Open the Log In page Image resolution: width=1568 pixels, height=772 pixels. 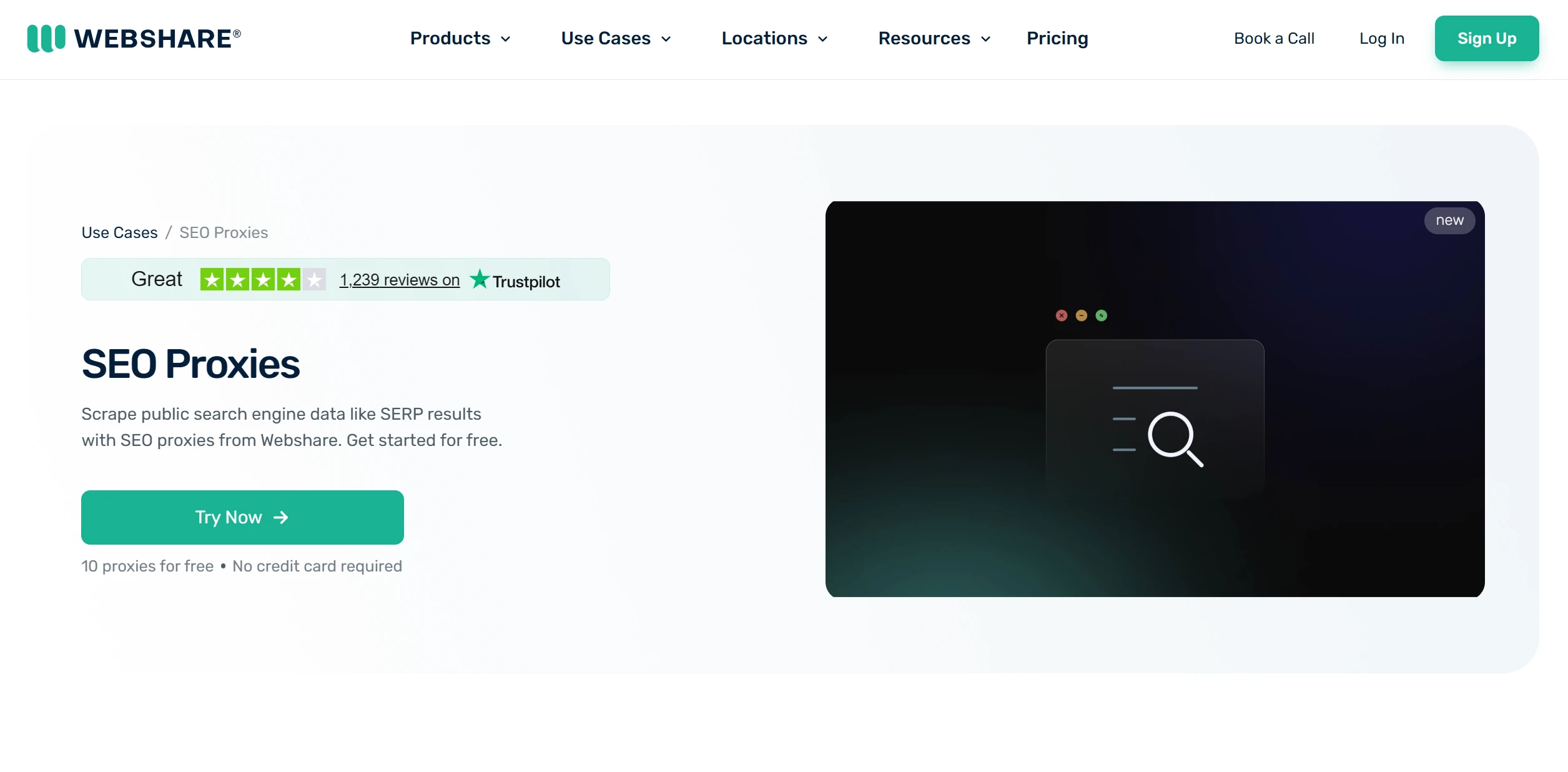[x=1382, y=39]
